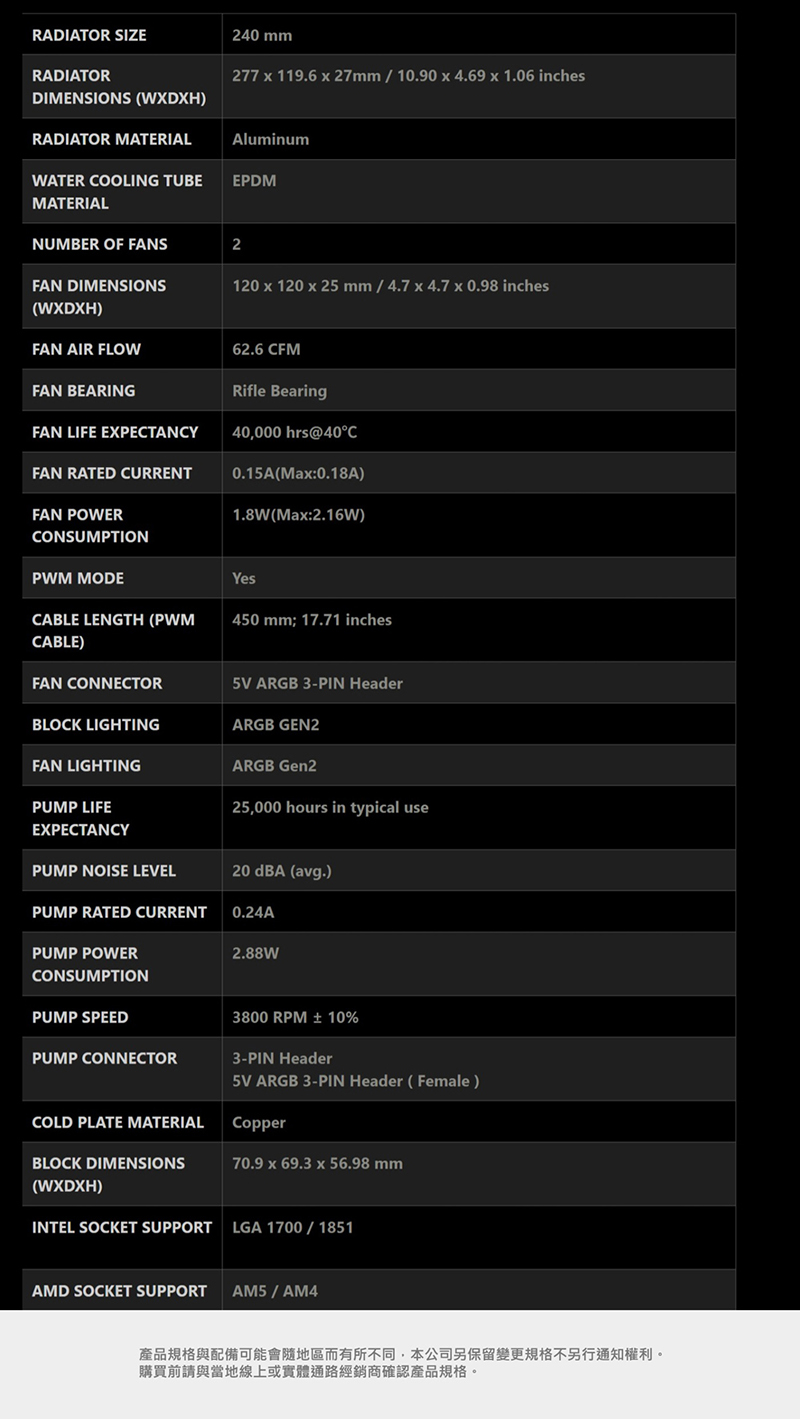Click the PWM MODE label cell
Image resolution: width=800 pixels, height=1419 pixels.
[x=78, y=578]
